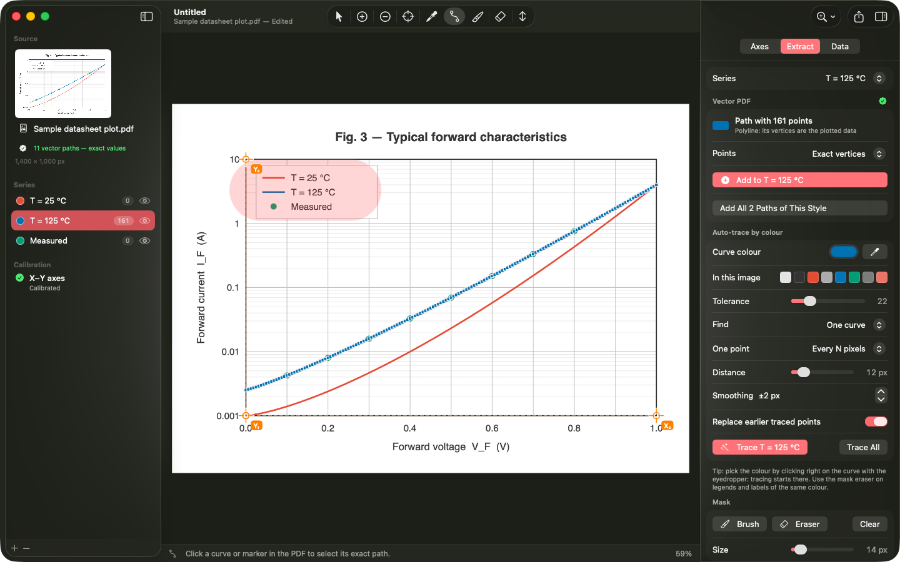The image size is (900, 562).
Task: Pick the salmon swatch under In this image
Action: pos(882,277)
